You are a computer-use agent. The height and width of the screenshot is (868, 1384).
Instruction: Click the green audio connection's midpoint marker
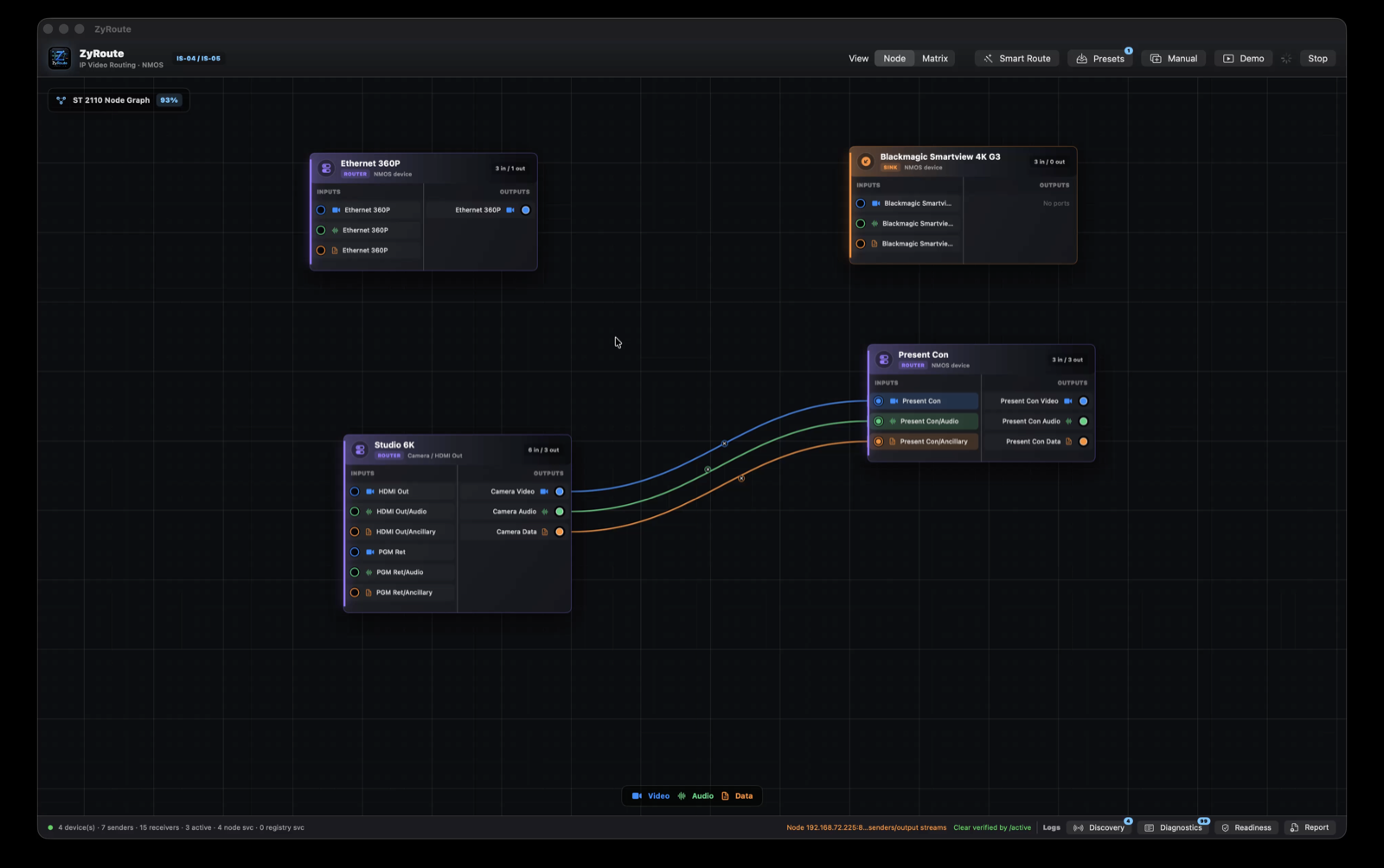pos(708,469)
